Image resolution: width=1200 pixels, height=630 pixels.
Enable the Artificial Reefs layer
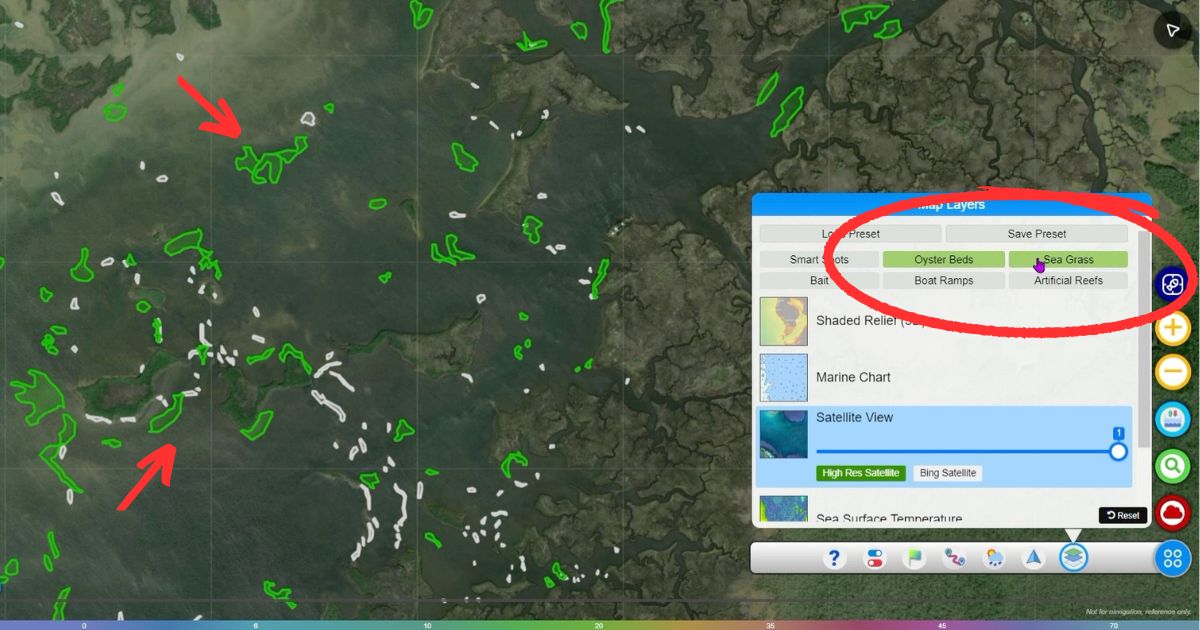click(x=1068, y=281)
